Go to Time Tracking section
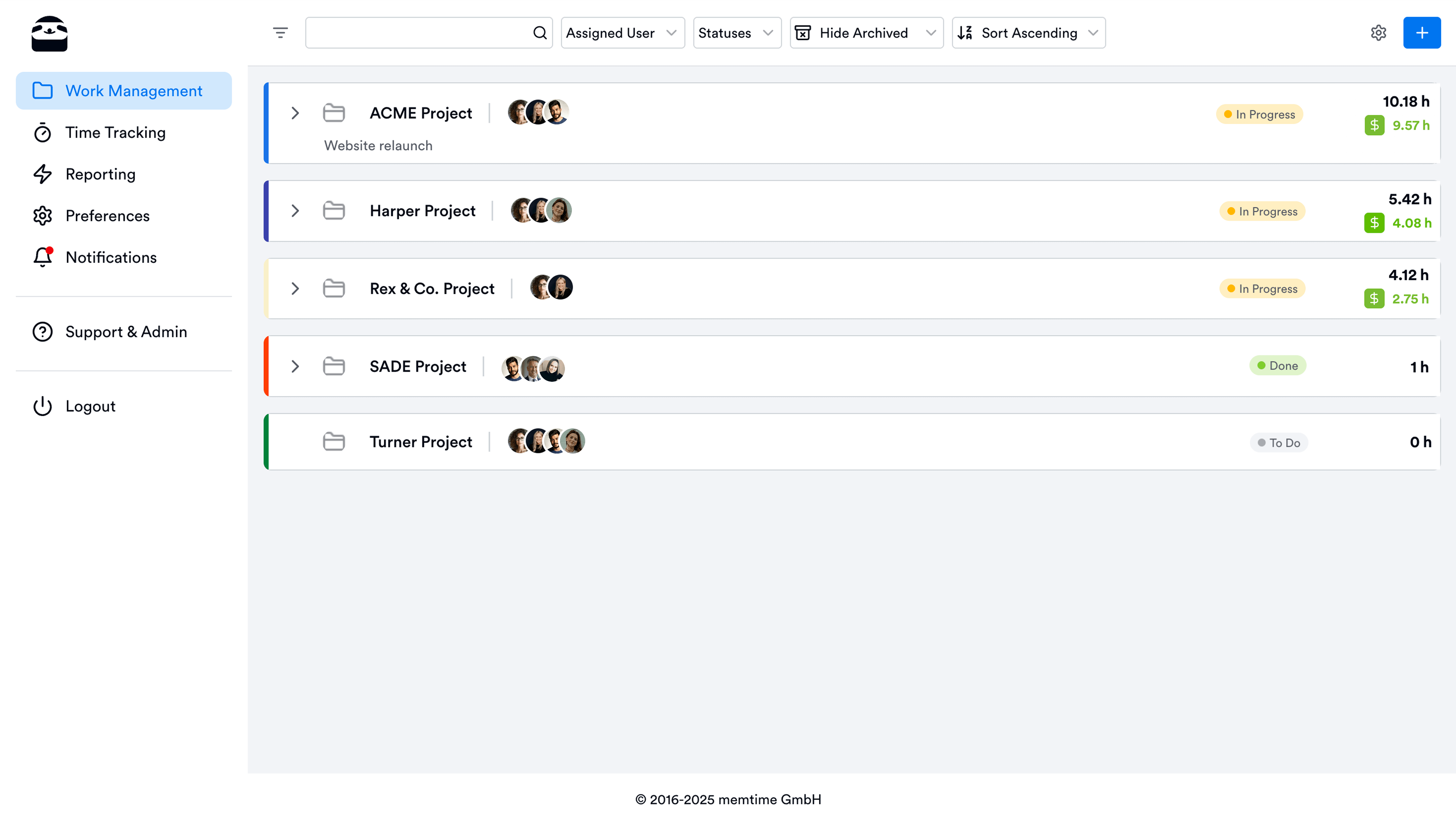The width and height of the screenshot is (1456, 825). click(x=115, y=133)
